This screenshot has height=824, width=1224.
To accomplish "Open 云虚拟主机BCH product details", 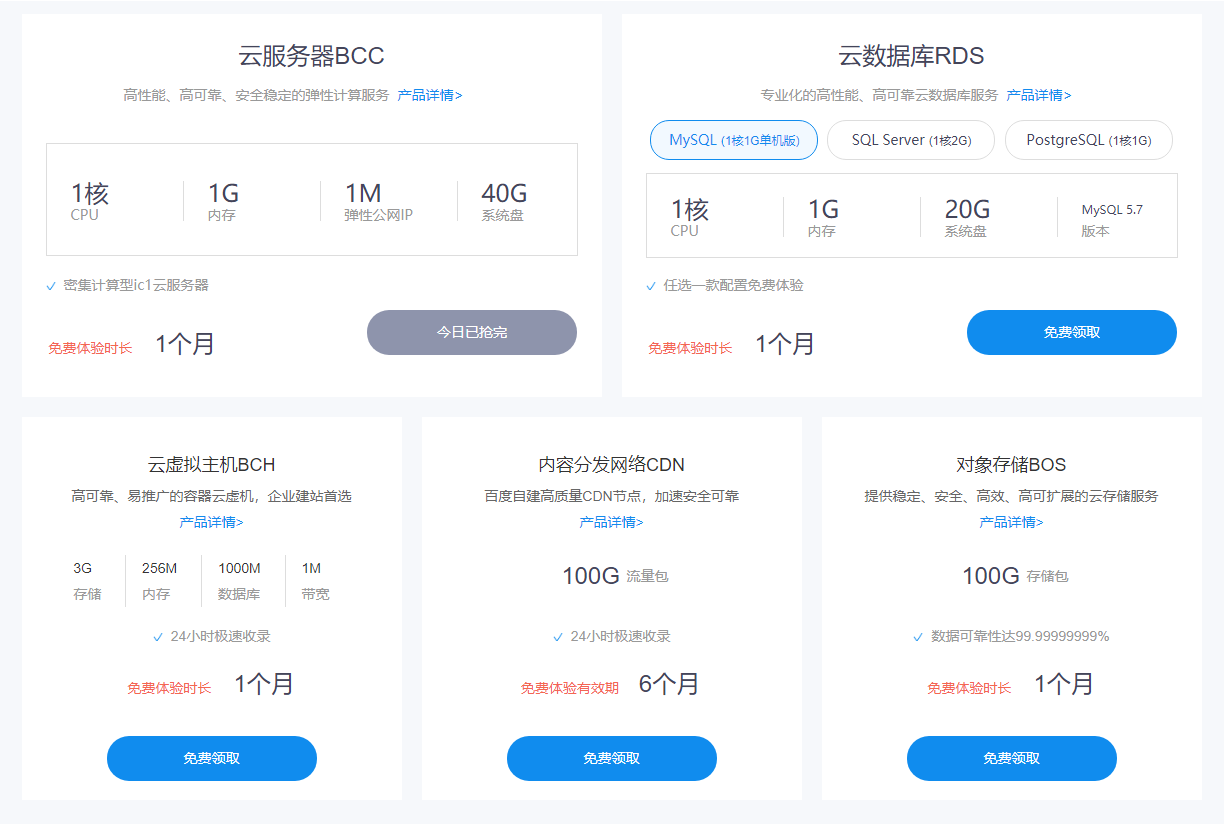I will point(211,521).
